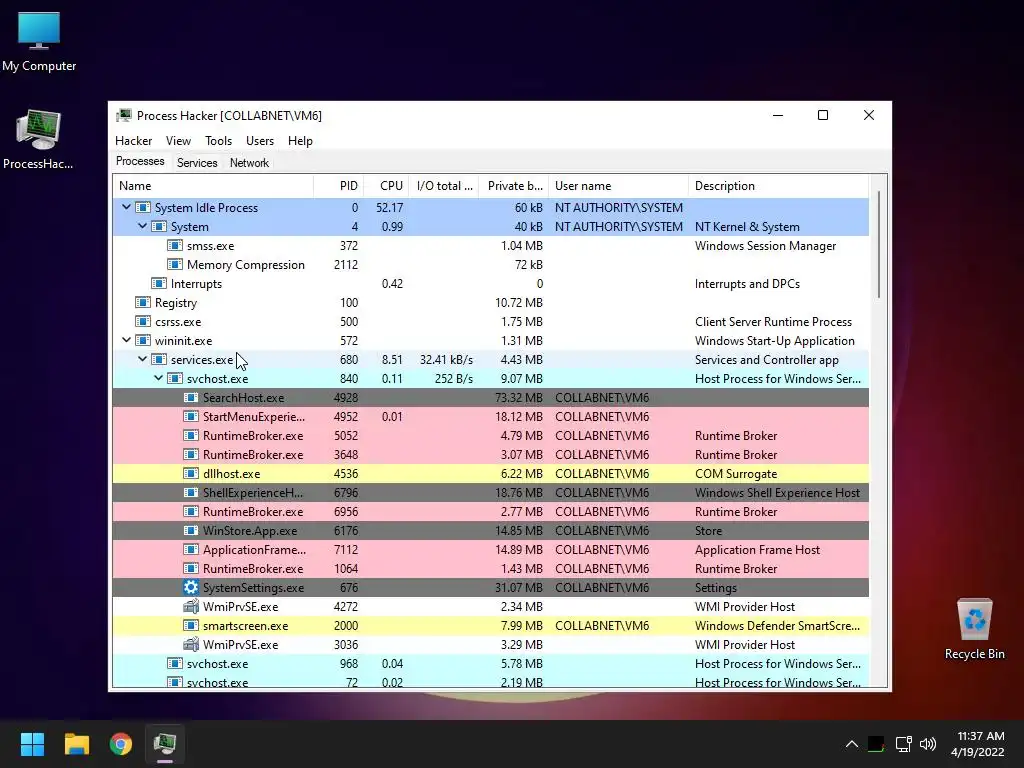Sort by the I/O total column header
This screenshot has width=1024, height=768.
point(444,185)
